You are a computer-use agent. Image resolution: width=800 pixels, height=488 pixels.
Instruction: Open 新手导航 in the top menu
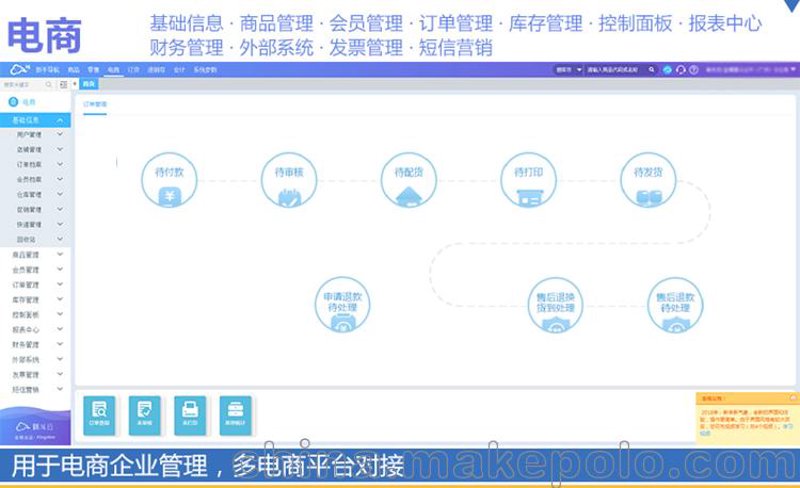(x=47, y=69)
